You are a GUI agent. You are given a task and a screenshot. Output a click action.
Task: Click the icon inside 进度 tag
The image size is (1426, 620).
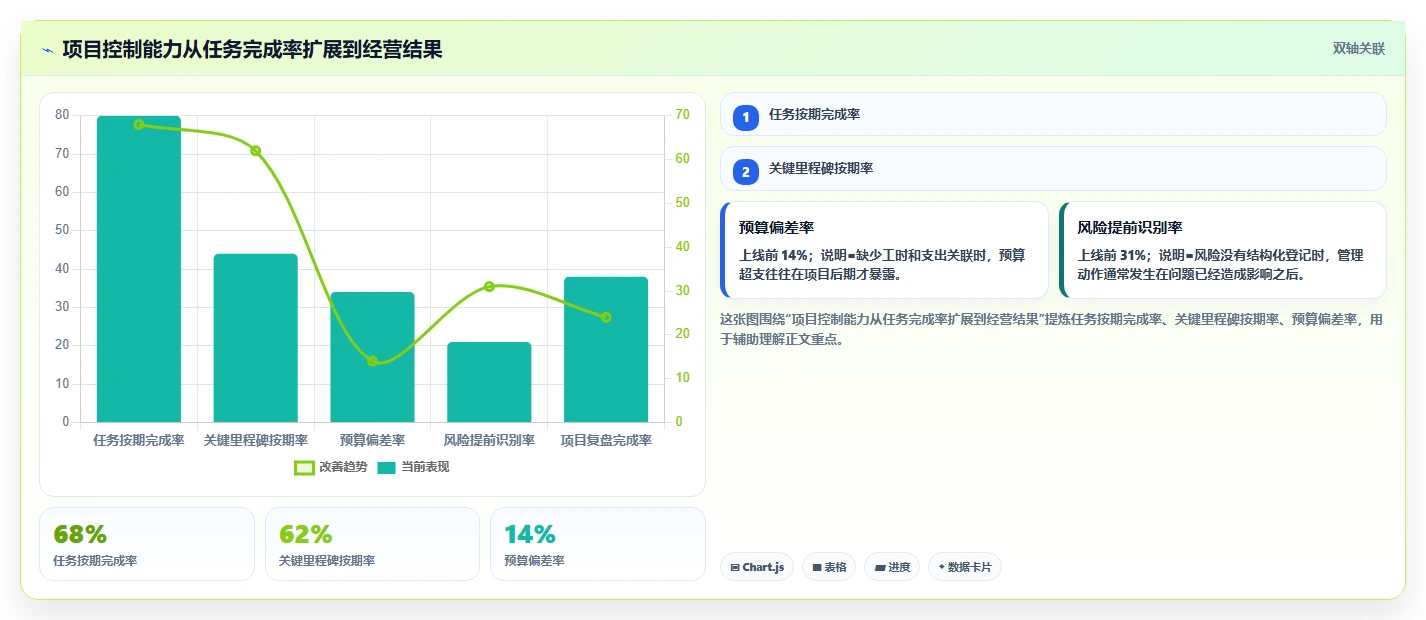point(880,567)
